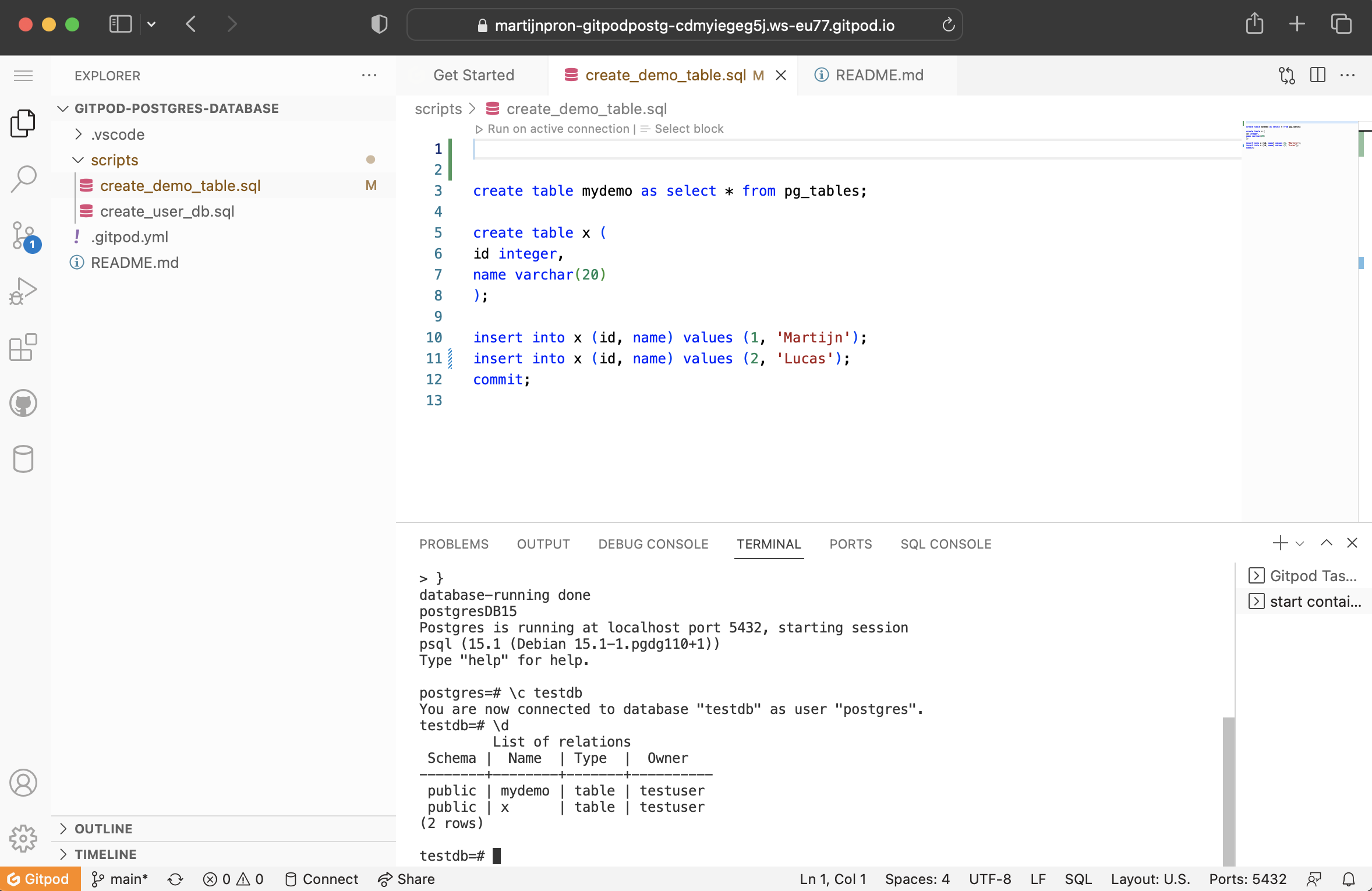Click Connect in the status bar
Image resolution: width=1372 pixels, height=891 pixels.
click(322, 879)
